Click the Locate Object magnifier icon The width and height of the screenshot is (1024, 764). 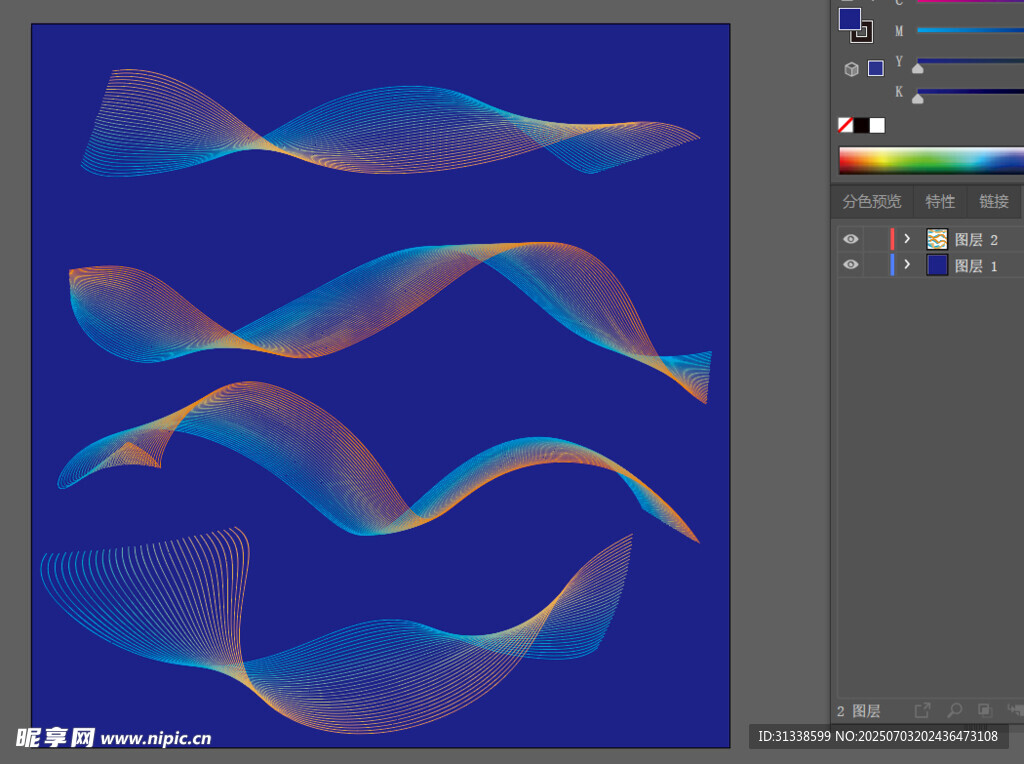954,710
